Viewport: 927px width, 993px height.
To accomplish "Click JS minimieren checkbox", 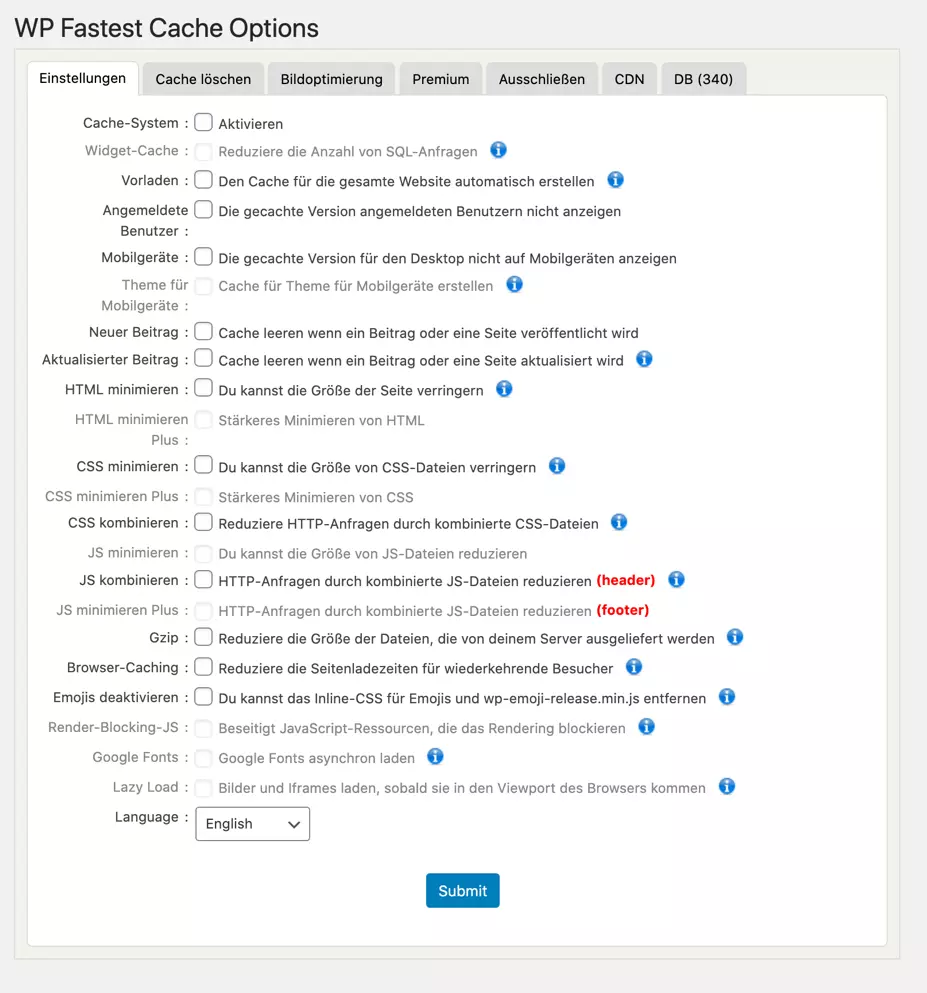I will 203,553.
